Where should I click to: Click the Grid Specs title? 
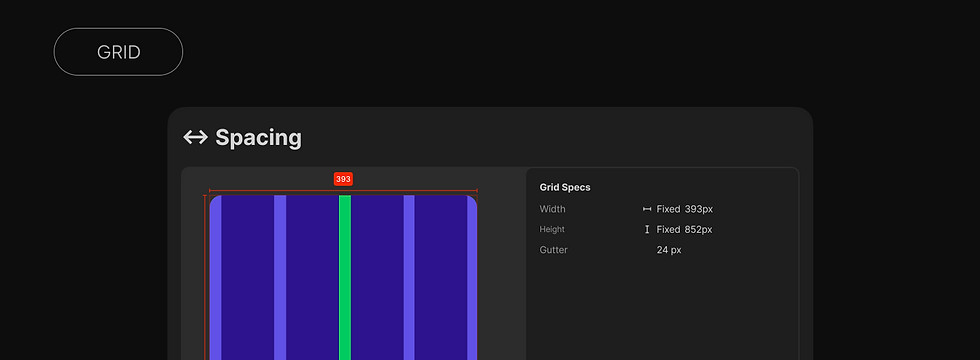click(x=565, y=188)
